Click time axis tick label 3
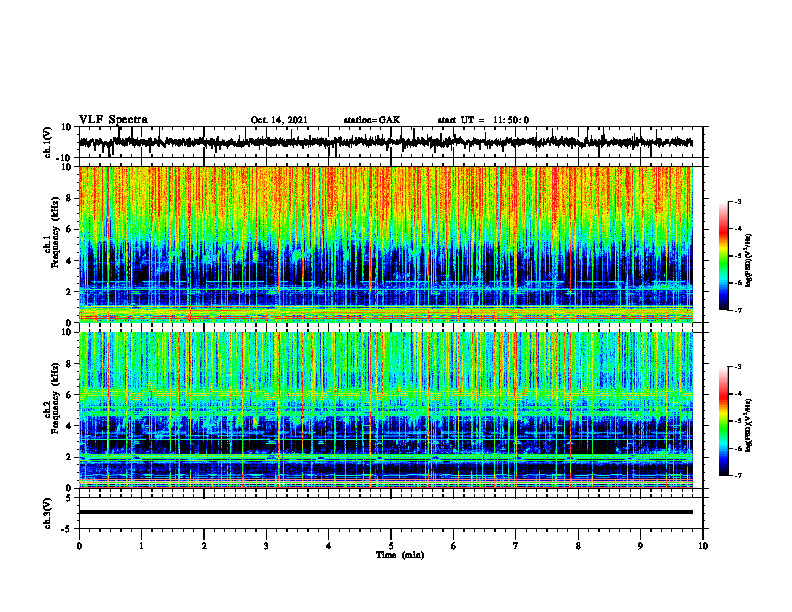 [266, 546]
